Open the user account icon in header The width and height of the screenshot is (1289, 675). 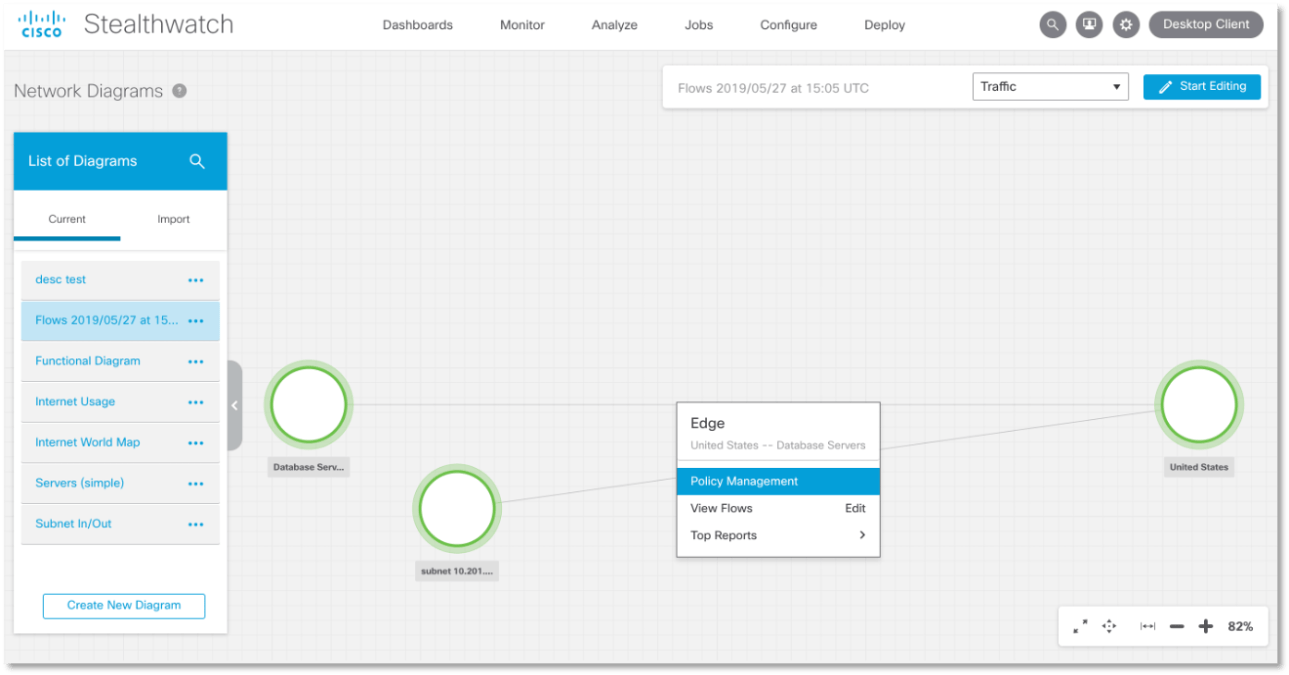coord(1089,25)
